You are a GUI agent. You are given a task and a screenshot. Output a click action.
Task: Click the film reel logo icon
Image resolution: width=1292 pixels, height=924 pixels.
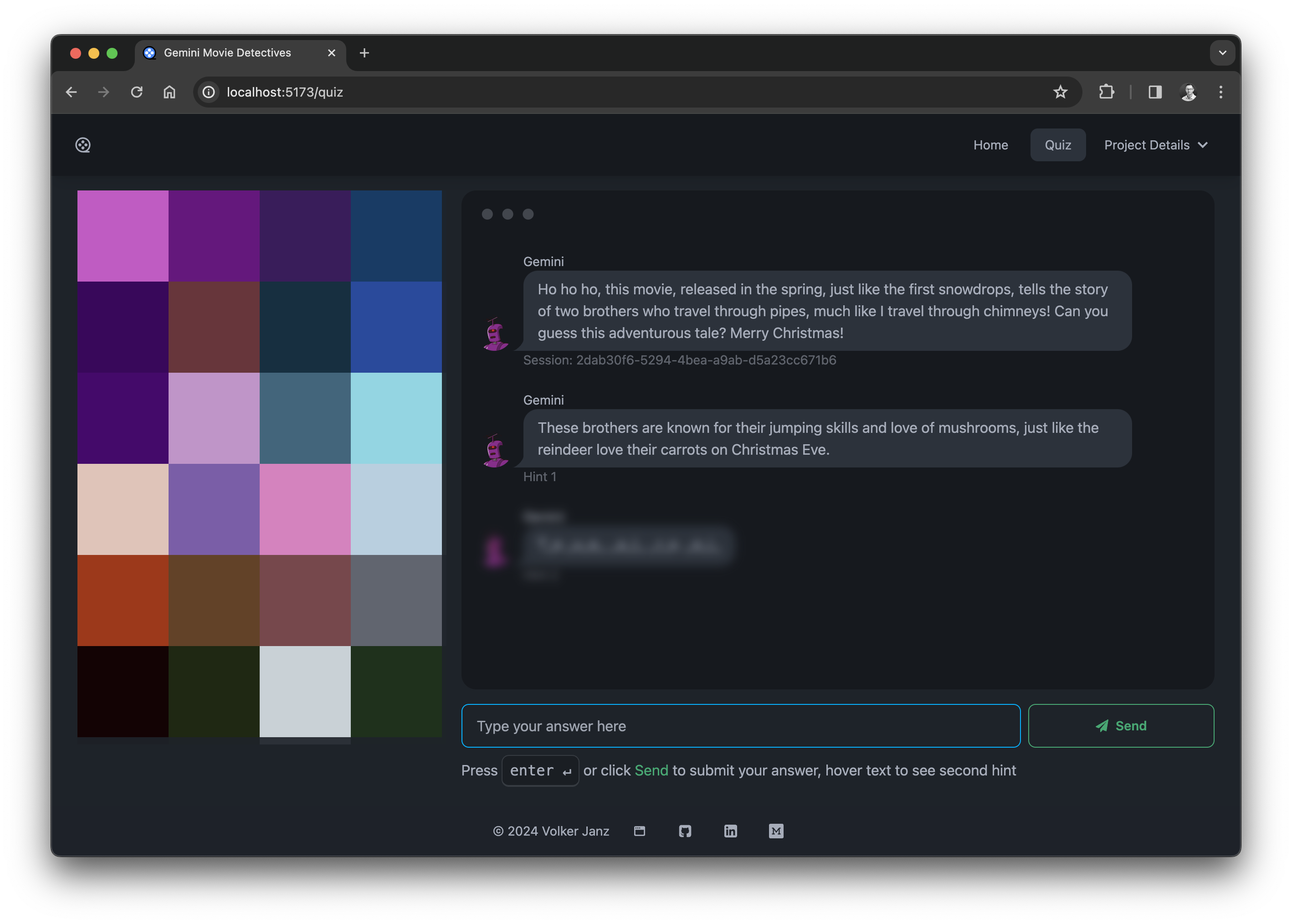pos(83,145)
